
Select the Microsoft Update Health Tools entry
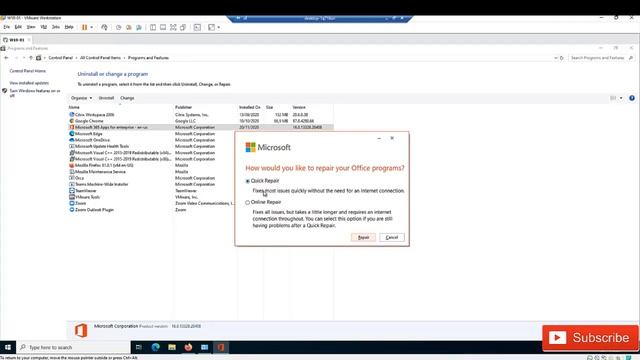[151, 146]
